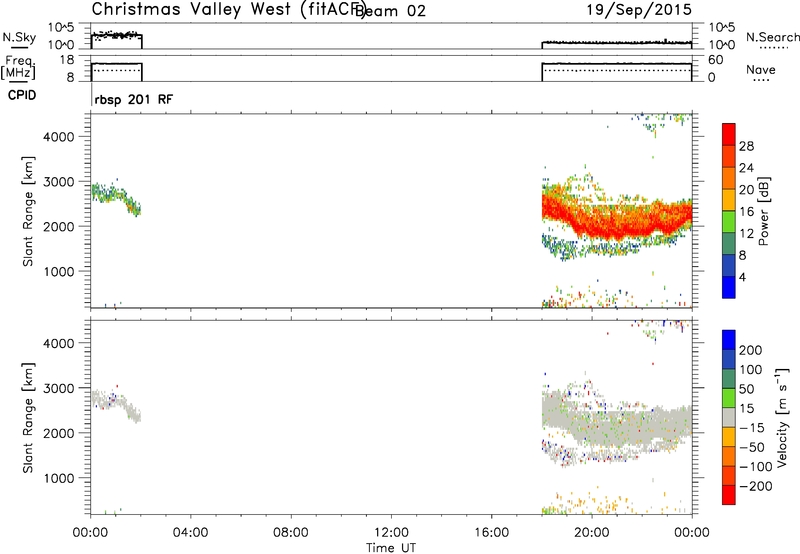800x554 pixels.
Task: Click the '-100' velocity colorbar label
Action: [755, 466]
